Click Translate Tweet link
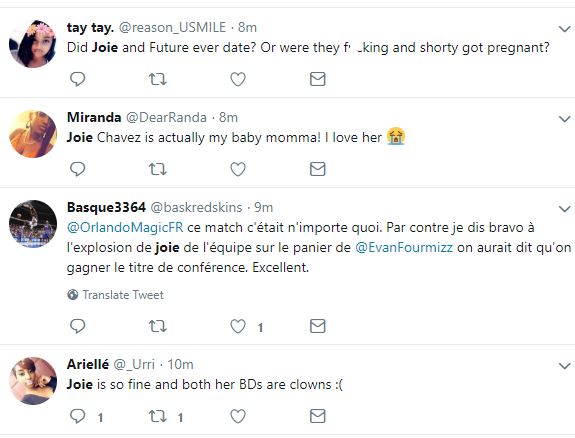The height and width of the screenshot is (438, 575). 116,295
